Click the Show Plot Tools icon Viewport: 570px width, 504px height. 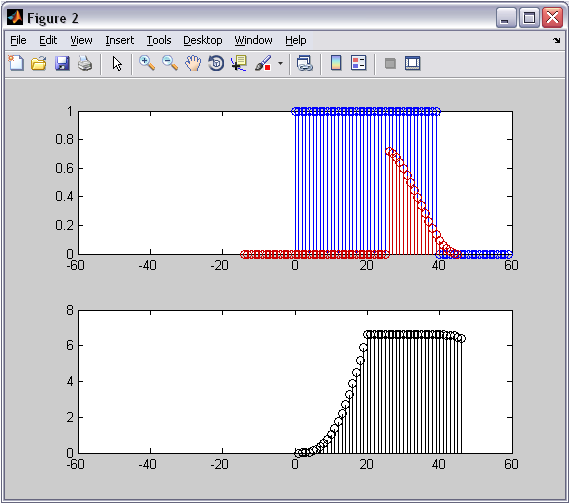point(413,63)
